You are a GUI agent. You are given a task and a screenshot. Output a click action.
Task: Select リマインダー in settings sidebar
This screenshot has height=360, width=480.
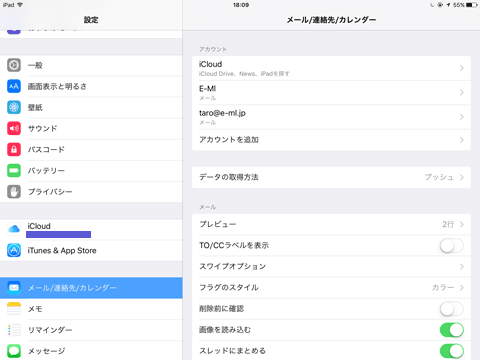pos(91,330)
